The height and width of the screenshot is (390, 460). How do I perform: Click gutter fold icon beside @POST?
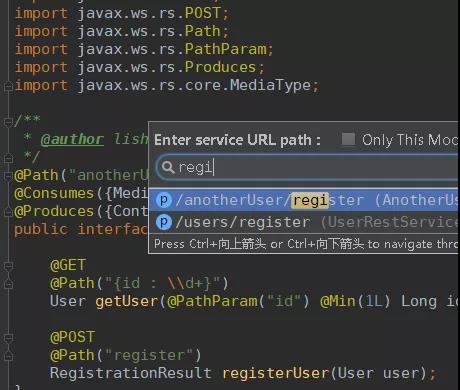(8, 338)
